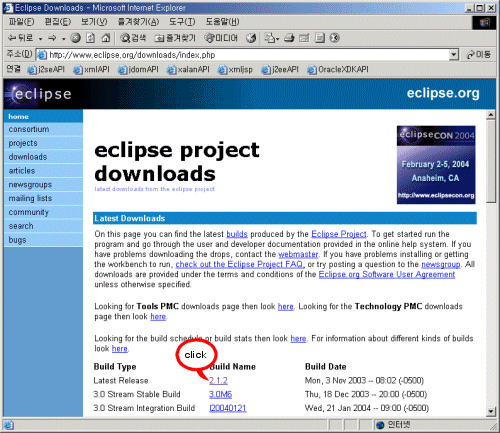Open the newsgroups sidebar link

pyautogui.click(x=30, y=185)
